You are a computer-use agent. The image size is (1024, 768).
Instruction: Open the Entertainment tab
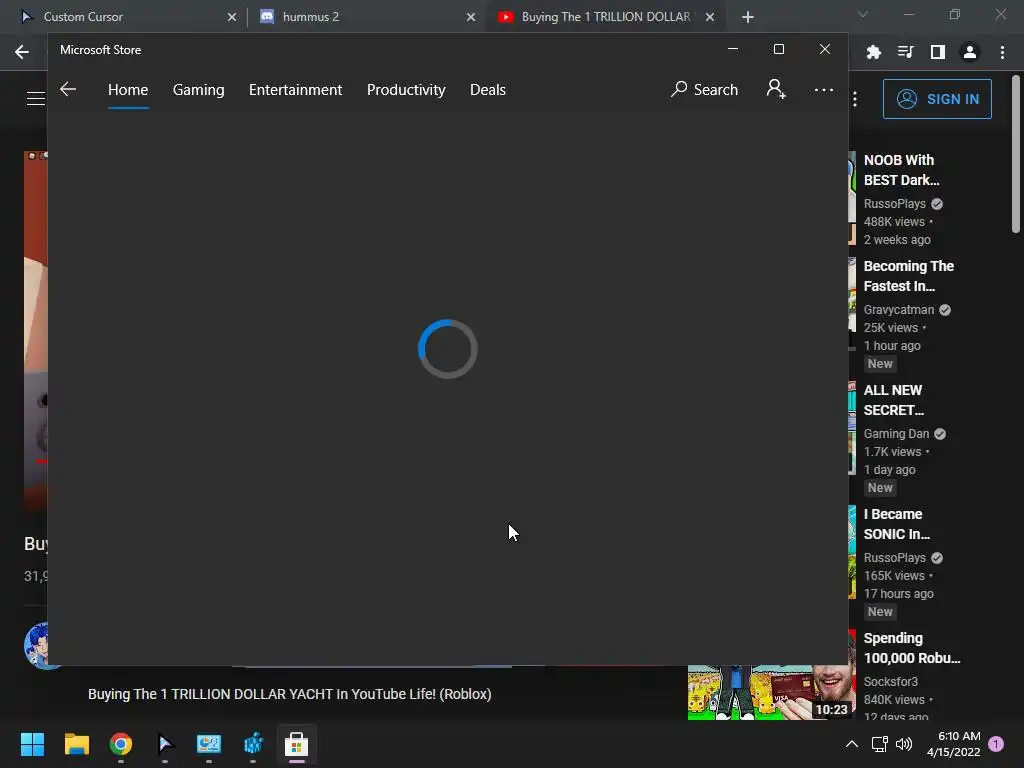coord(295,89)
